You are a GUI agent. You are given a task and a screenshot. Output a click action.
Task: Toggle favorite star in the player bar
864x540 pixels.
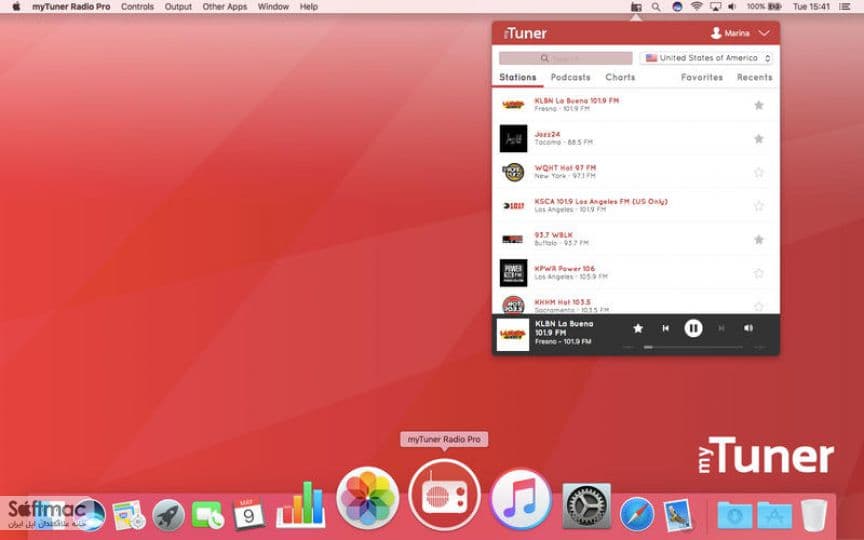638,328
